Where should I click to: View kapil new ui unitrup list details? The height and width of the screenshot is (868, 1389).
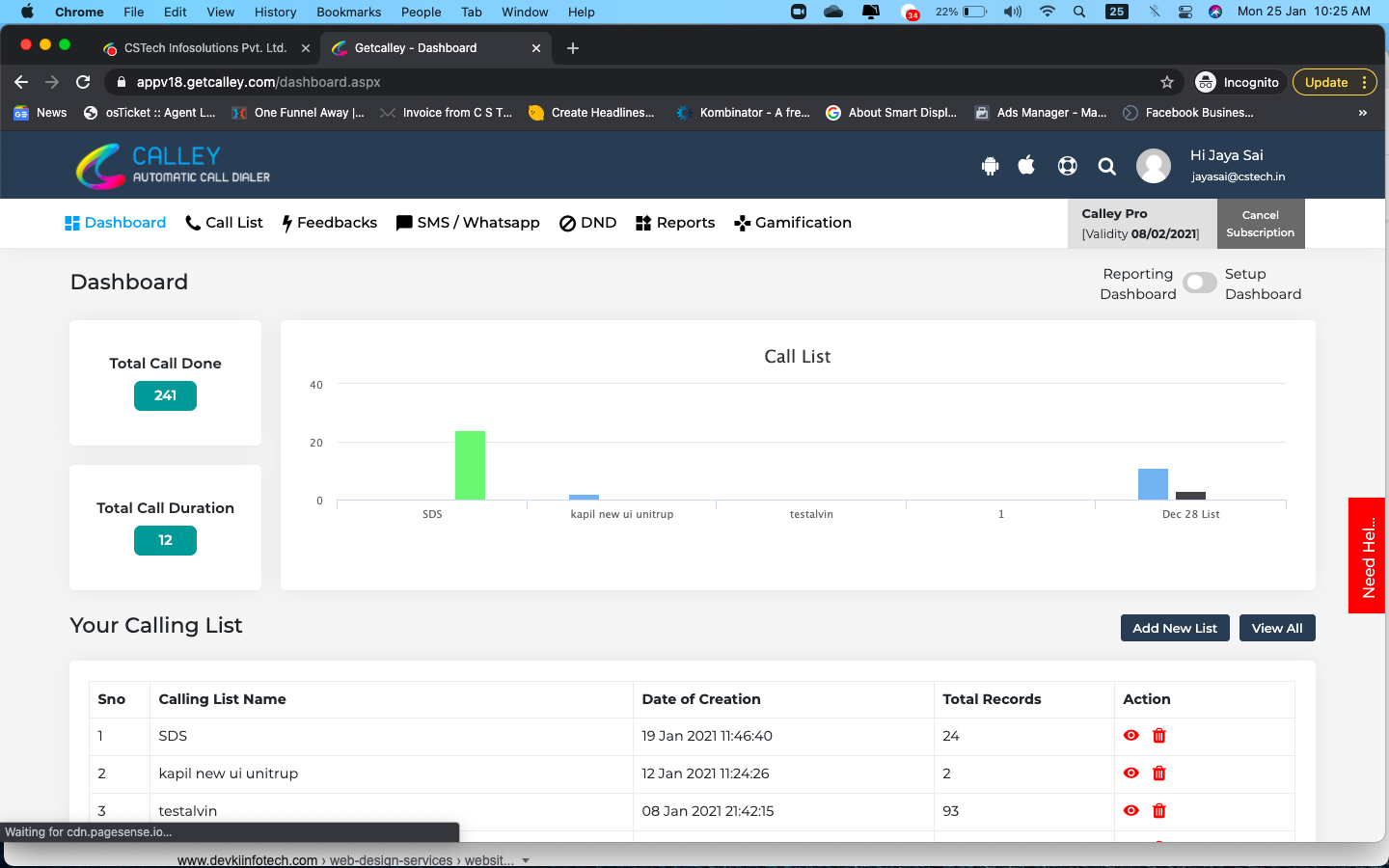[1131, 773]
